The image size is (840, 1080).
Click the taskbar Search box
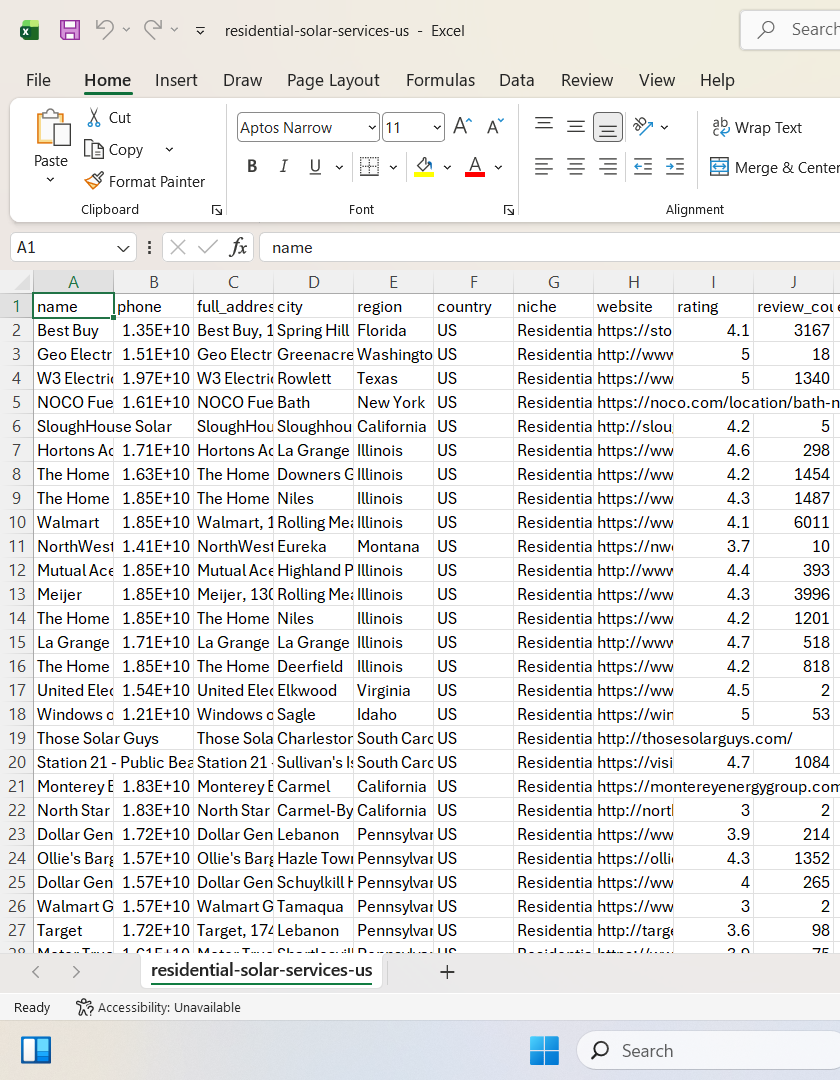pos(709,1050)
